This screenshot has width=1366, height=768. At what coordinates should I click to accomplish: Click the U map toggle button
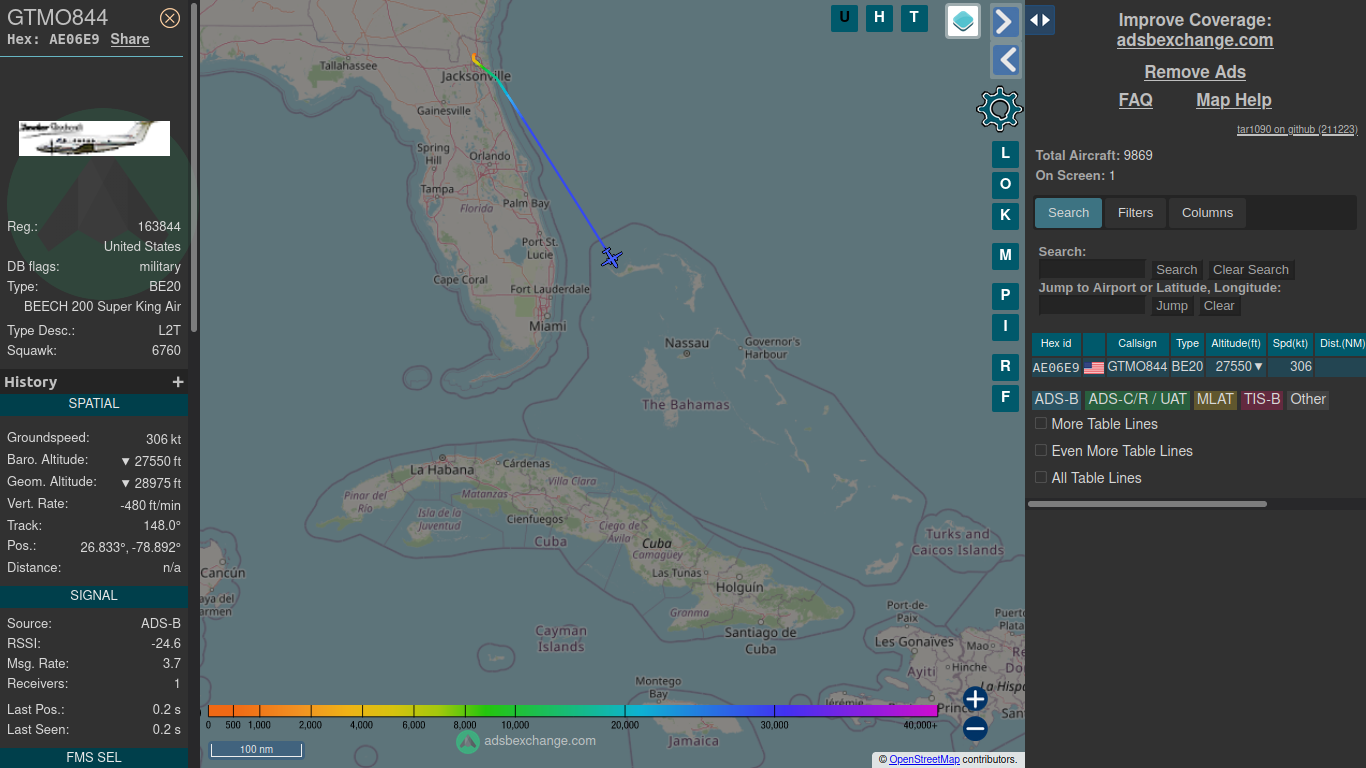coord(844,17)
